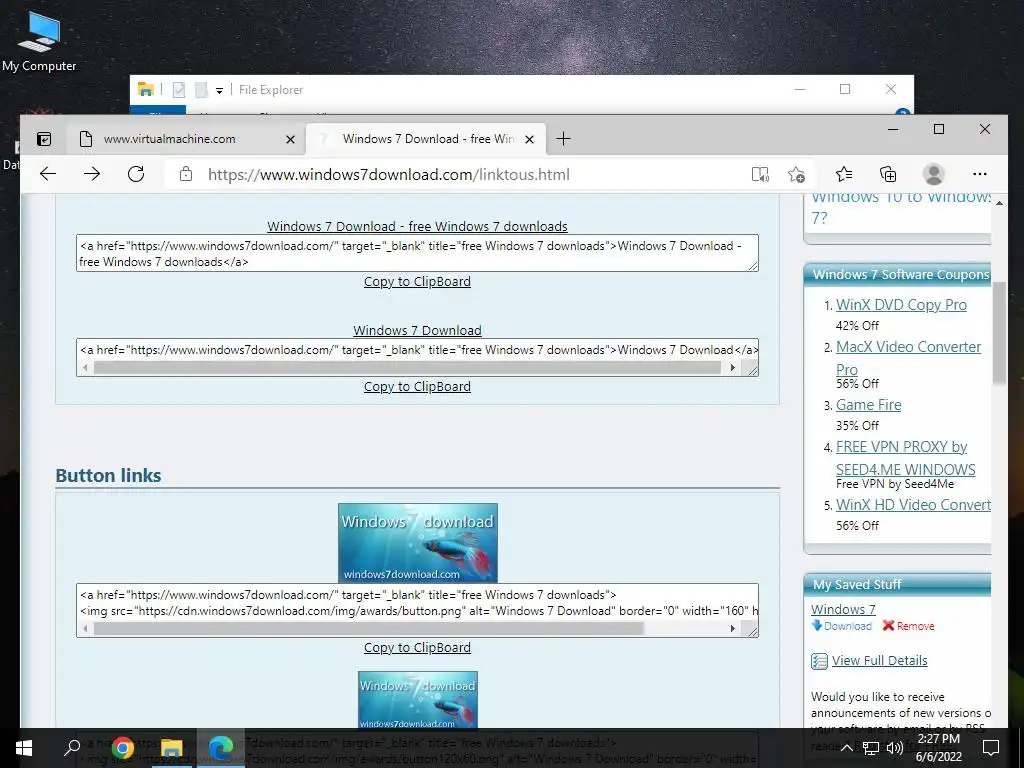Click the 'Windows 7 Download' text link heading
This screenshot has width=1024, height=768.
tap(417, 330)
